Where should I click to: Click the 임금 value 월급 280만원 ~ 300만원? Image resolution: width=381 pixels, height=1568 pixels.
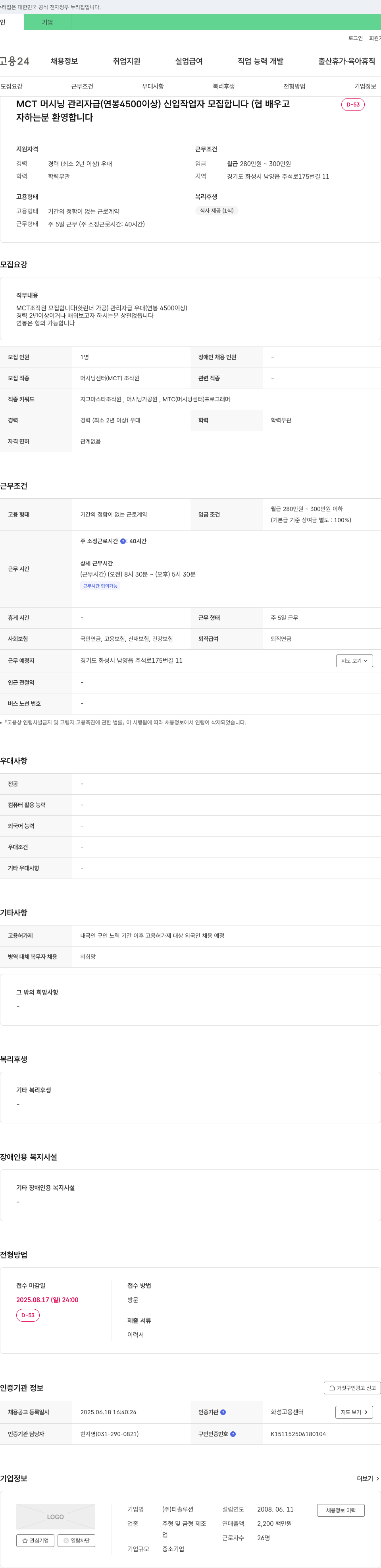pos(259,164)
